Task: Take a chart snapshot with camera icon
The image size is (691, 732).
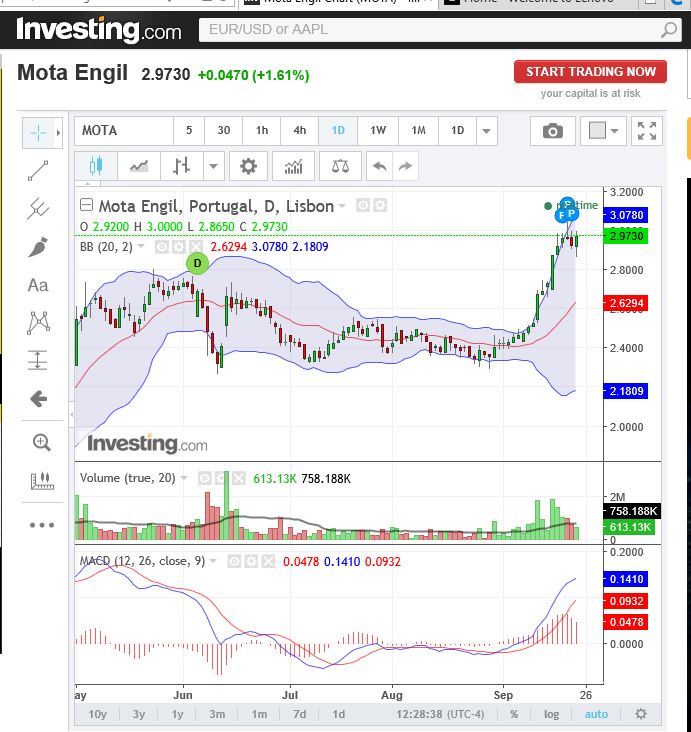Action: coord(552,131)
